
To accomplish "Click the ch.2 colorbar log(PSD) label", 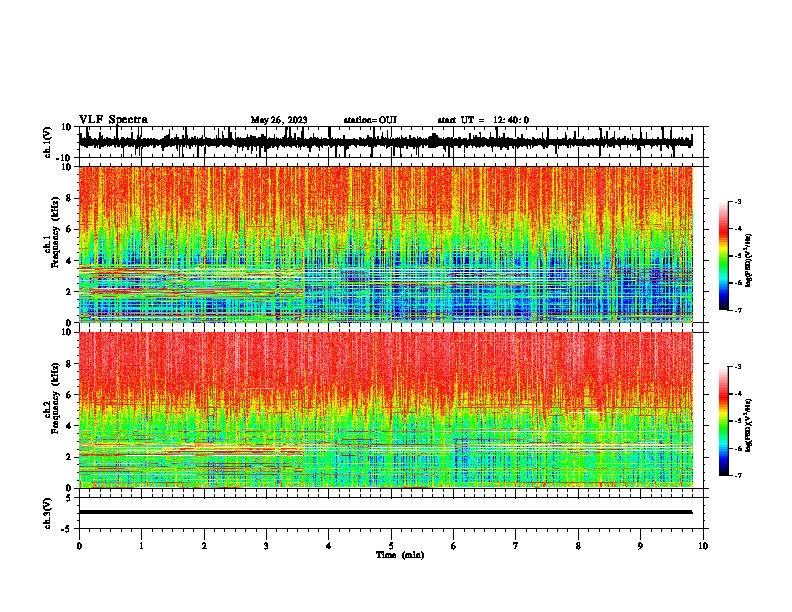I will point(749,425).
